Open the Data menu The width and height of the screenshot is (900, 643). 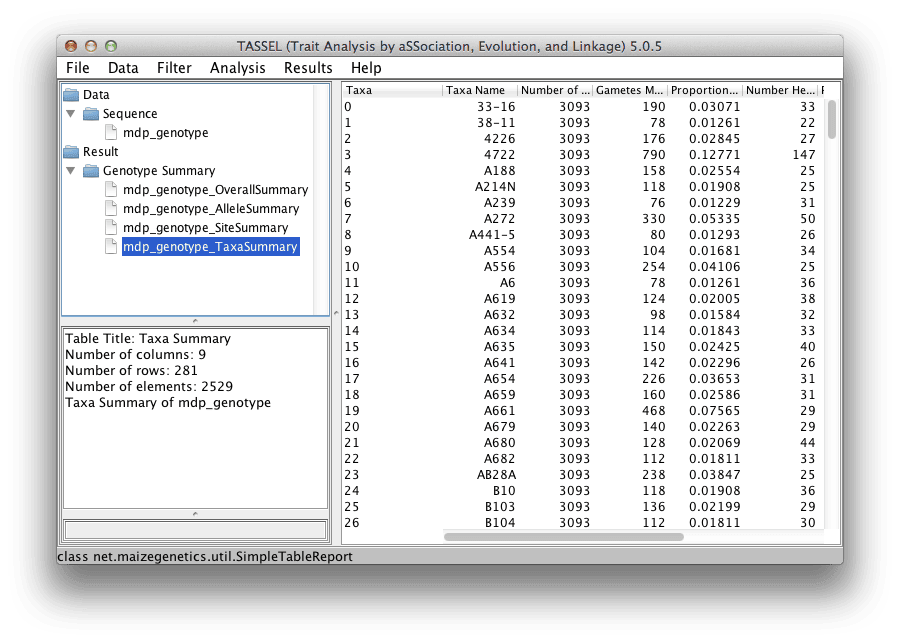coord(123,68)
